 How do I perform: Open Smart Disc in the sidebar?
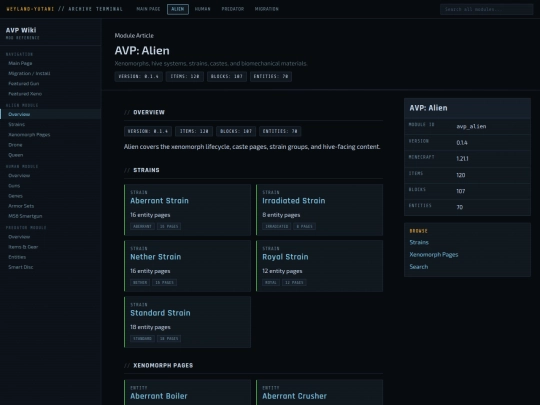click(21, 267)
